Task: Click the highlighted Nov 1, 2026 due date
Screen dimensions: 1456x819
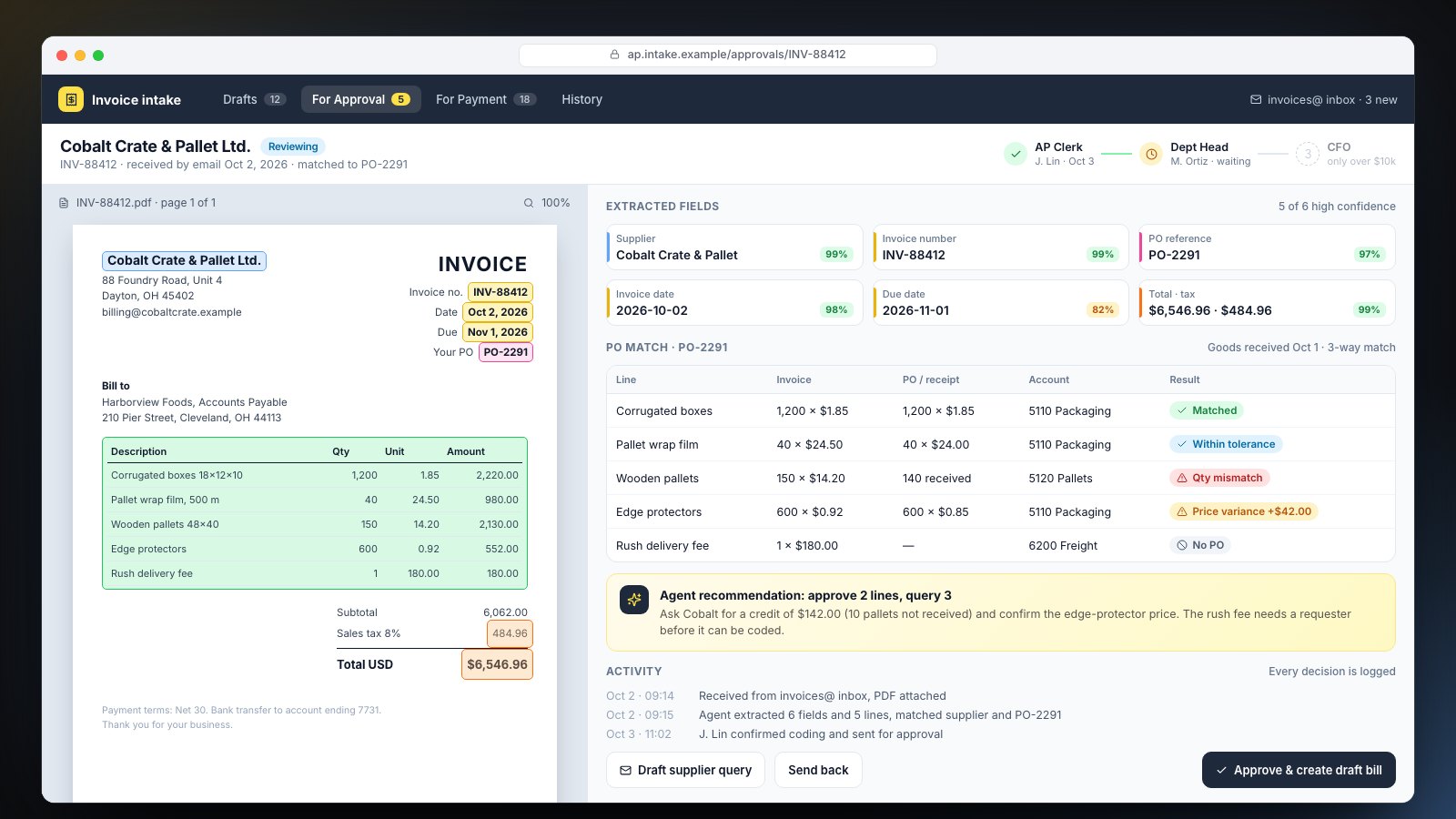Action: [x=498, y=332]
